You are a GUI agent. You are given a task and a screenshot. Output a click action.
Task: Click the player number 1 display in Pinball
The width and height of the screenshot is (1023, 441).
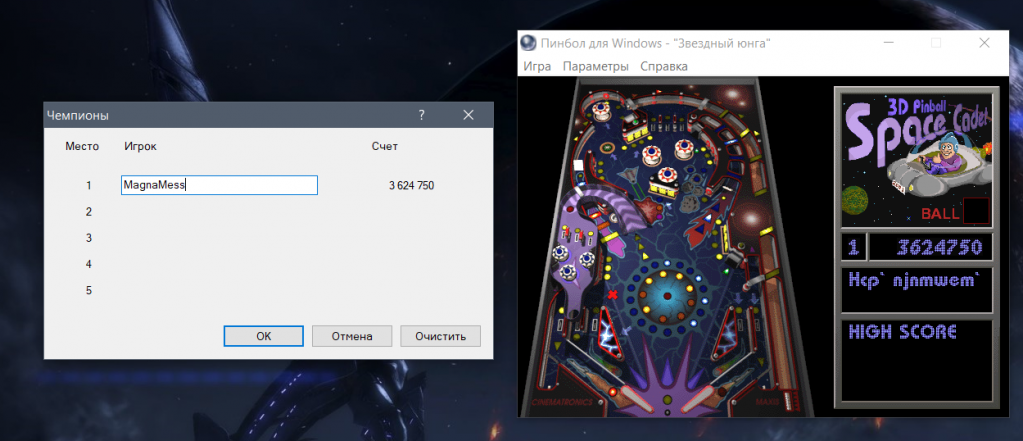(x=853, y=247)
